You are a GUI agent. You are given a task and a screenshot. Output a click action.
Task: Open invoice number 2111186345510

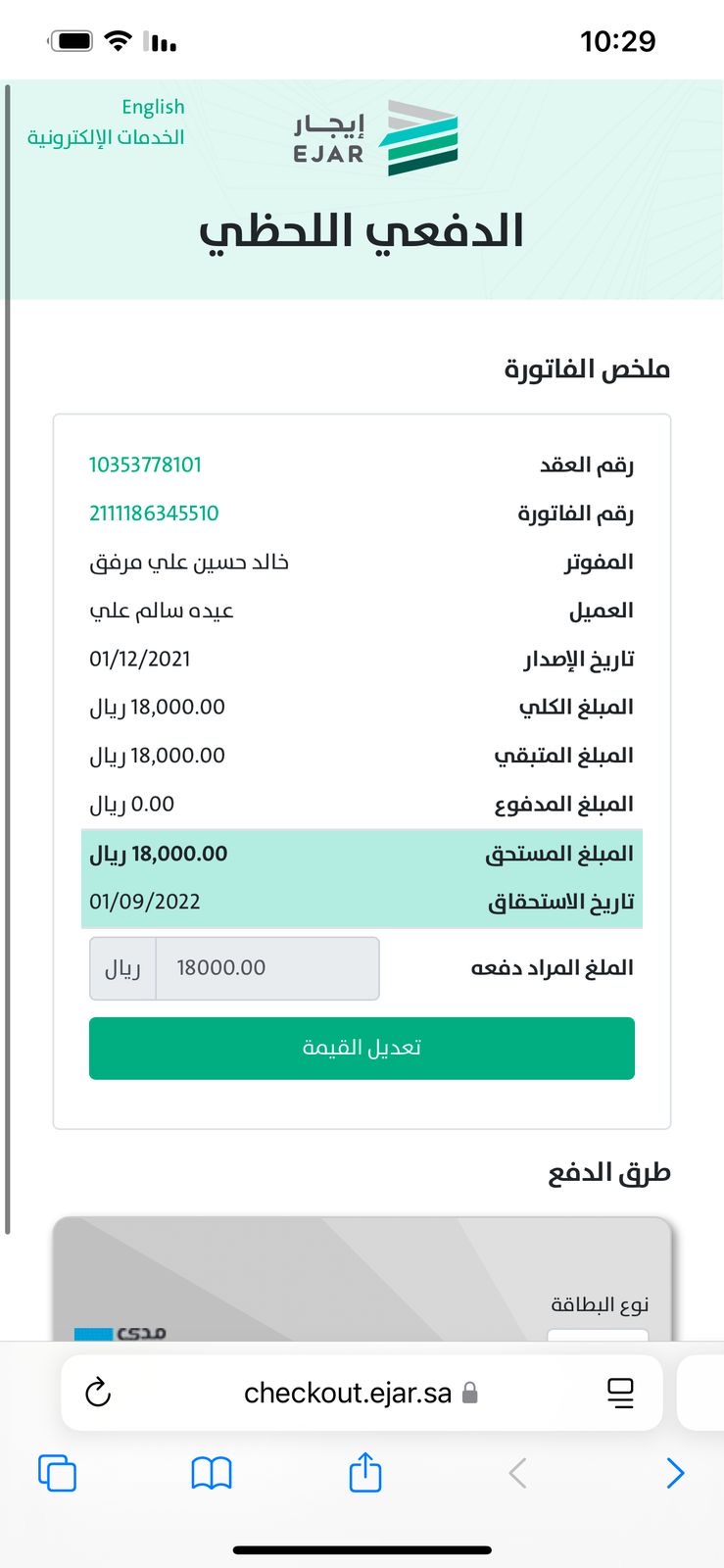tap(154, 514)
